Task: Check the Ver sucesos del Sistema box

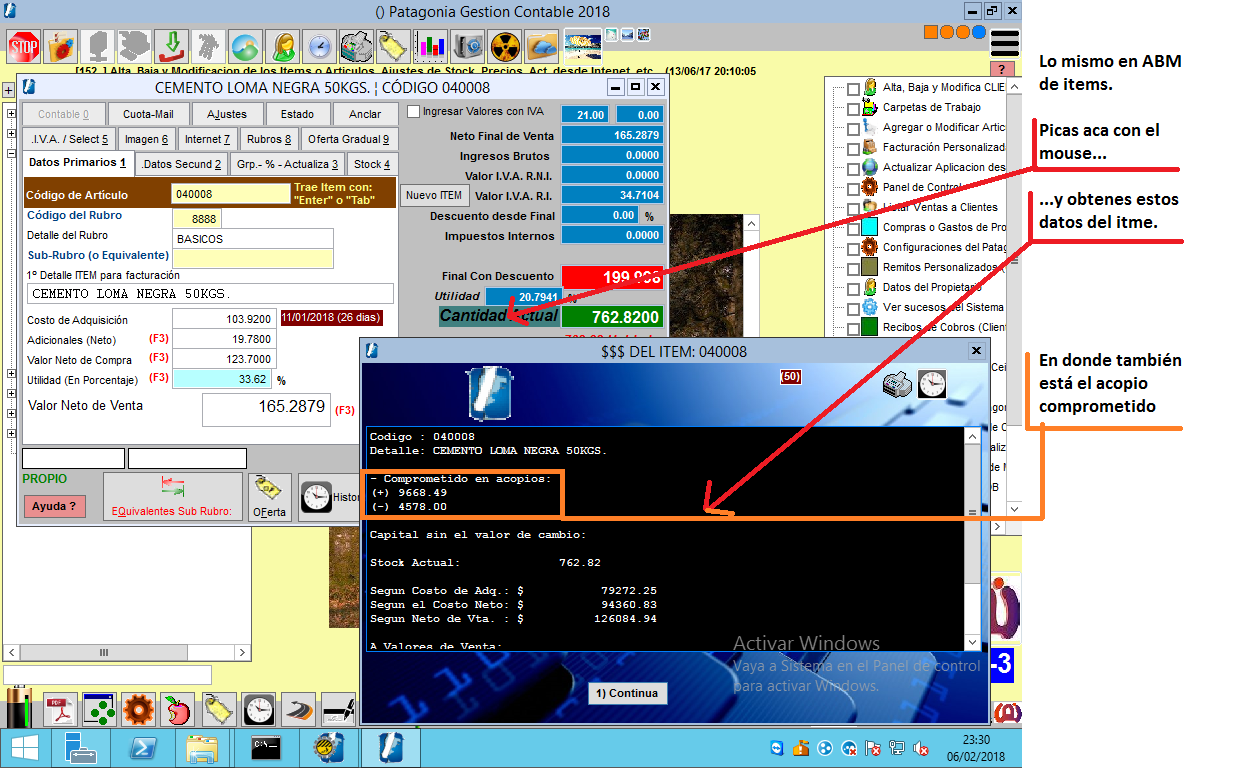Action: click(853, 309)
